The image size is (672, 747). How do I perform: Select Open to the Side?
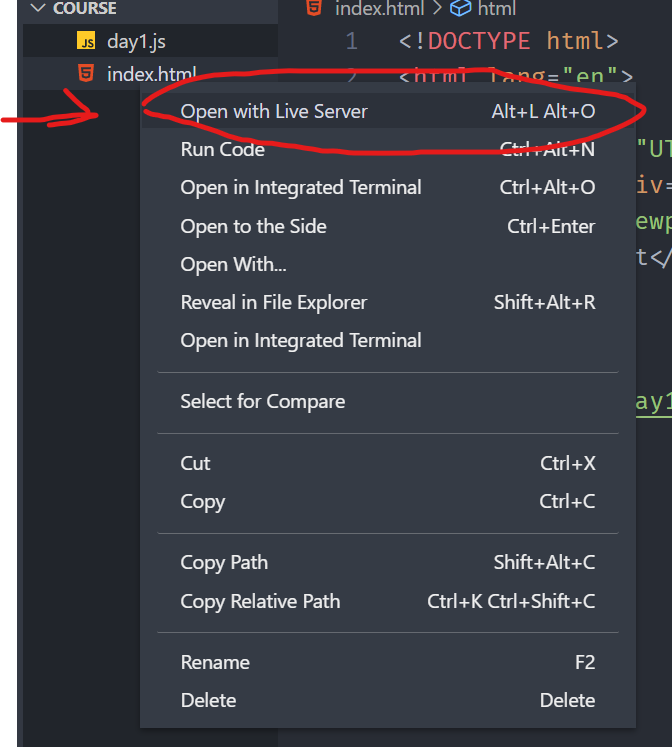388,226
